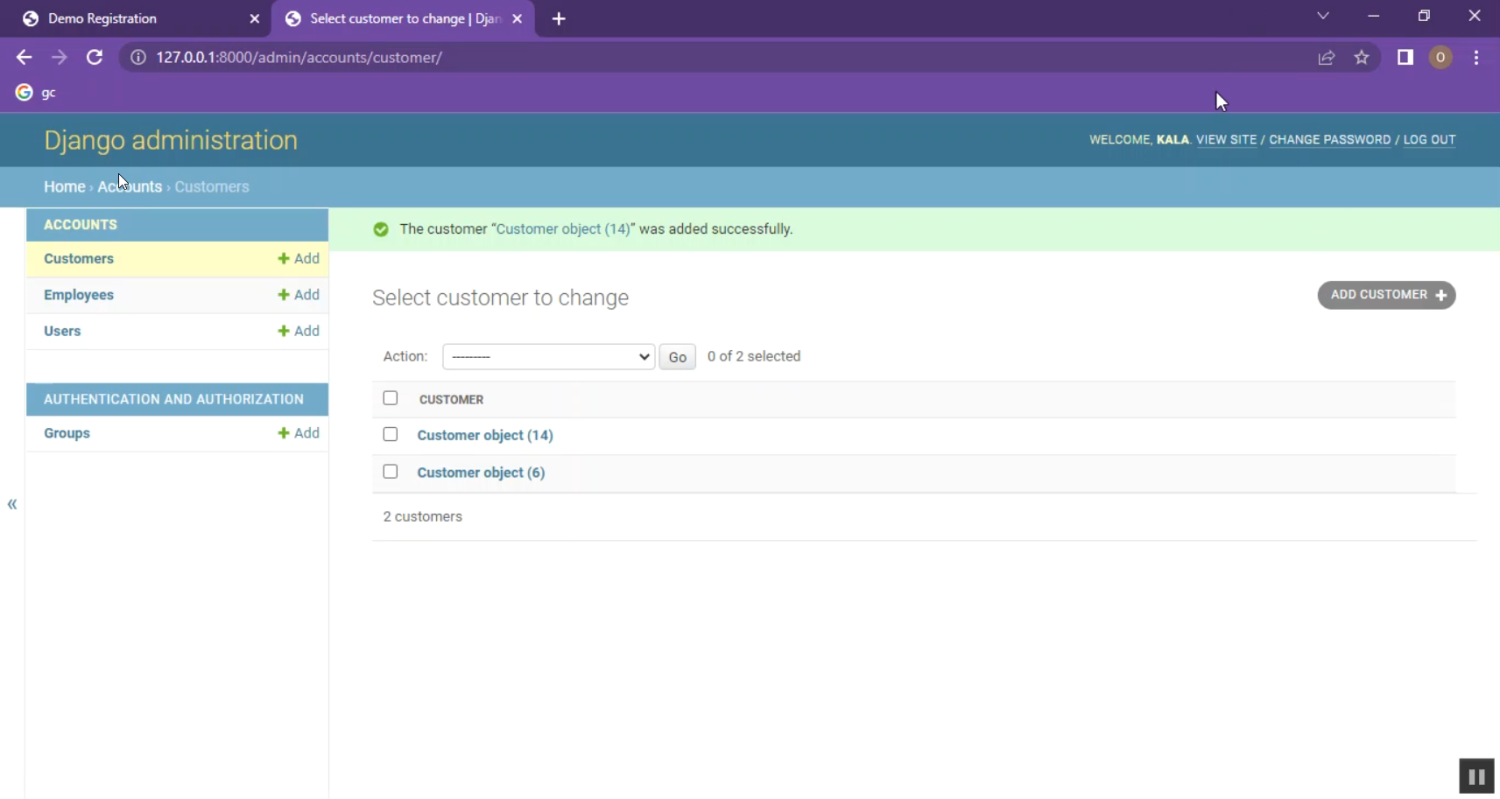Open the Chrome three-dot menu
The image size is (1500, 799).
coord(1476,58)
